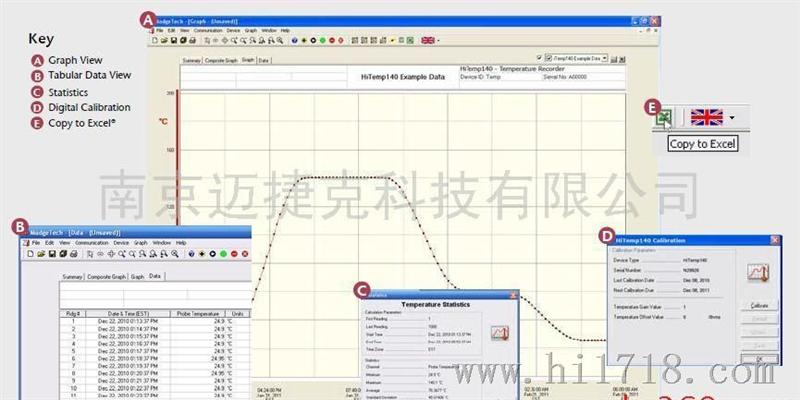Image resolution: width=800 pixels, height=400 pixels.
Task: Open Window menu in Data window
Action: pyautogui.click(x=162, y=243)
